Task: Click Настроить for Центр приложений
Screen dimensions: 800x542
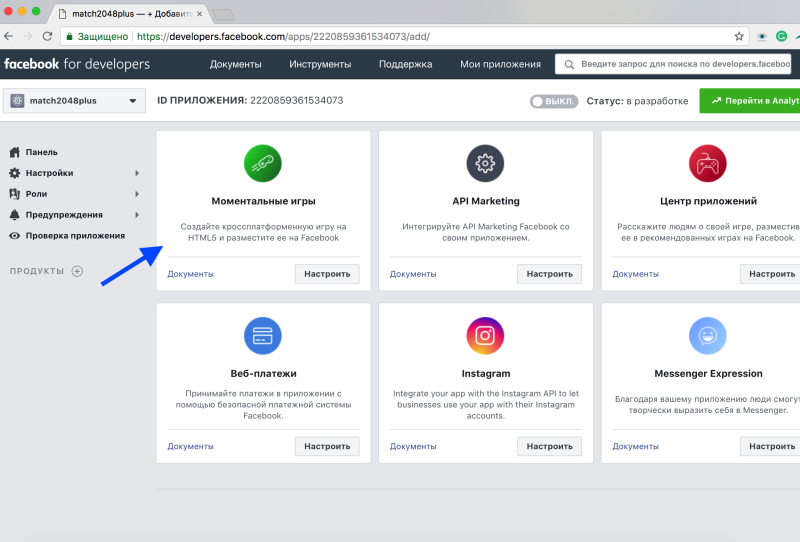Action: pyautogui.click(x=770, y=274)
